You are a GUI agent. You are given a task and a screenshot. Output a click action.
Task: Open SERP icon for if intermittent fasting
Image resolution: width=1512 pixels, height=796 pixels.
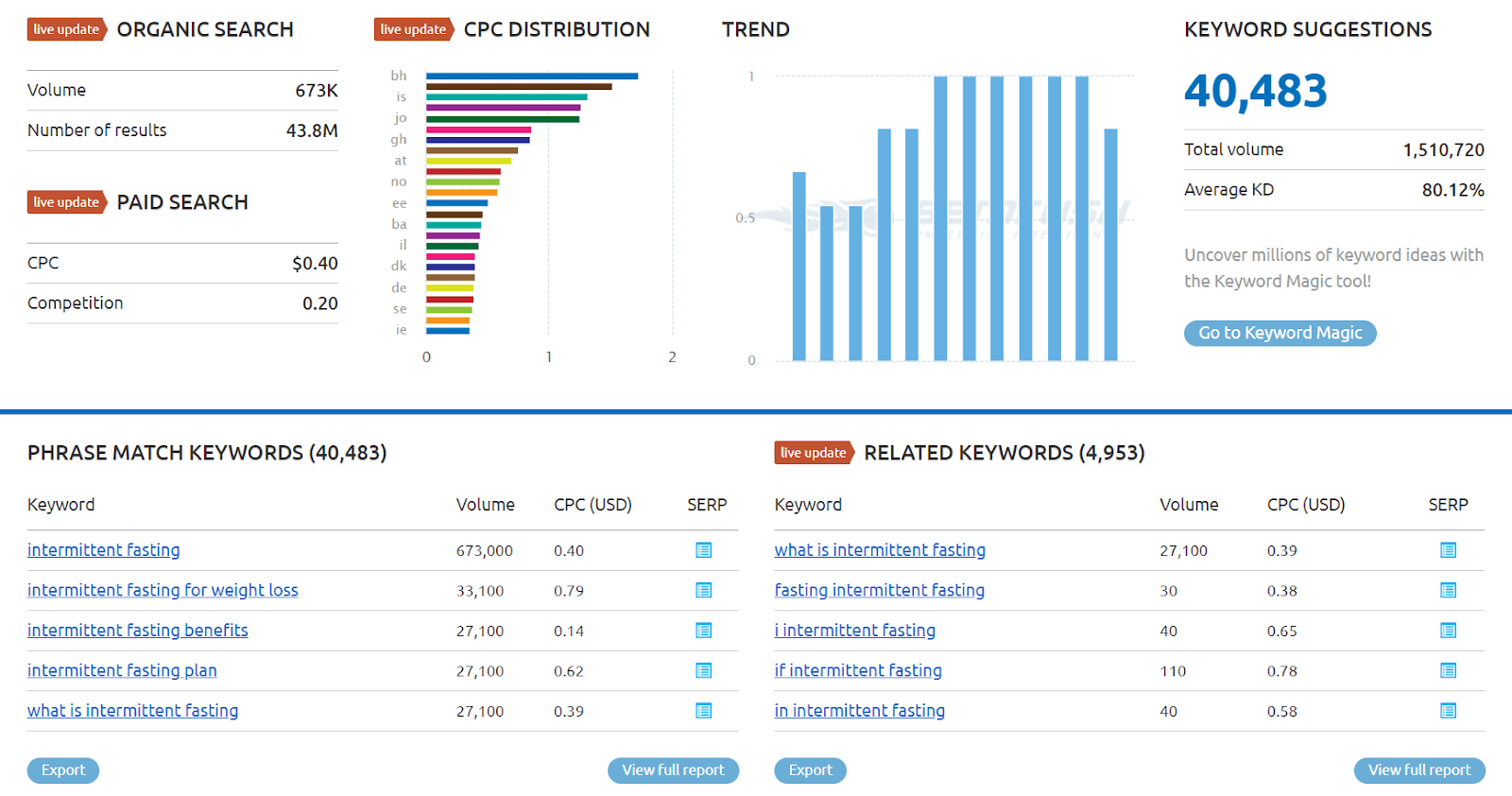pos(1448,670)
